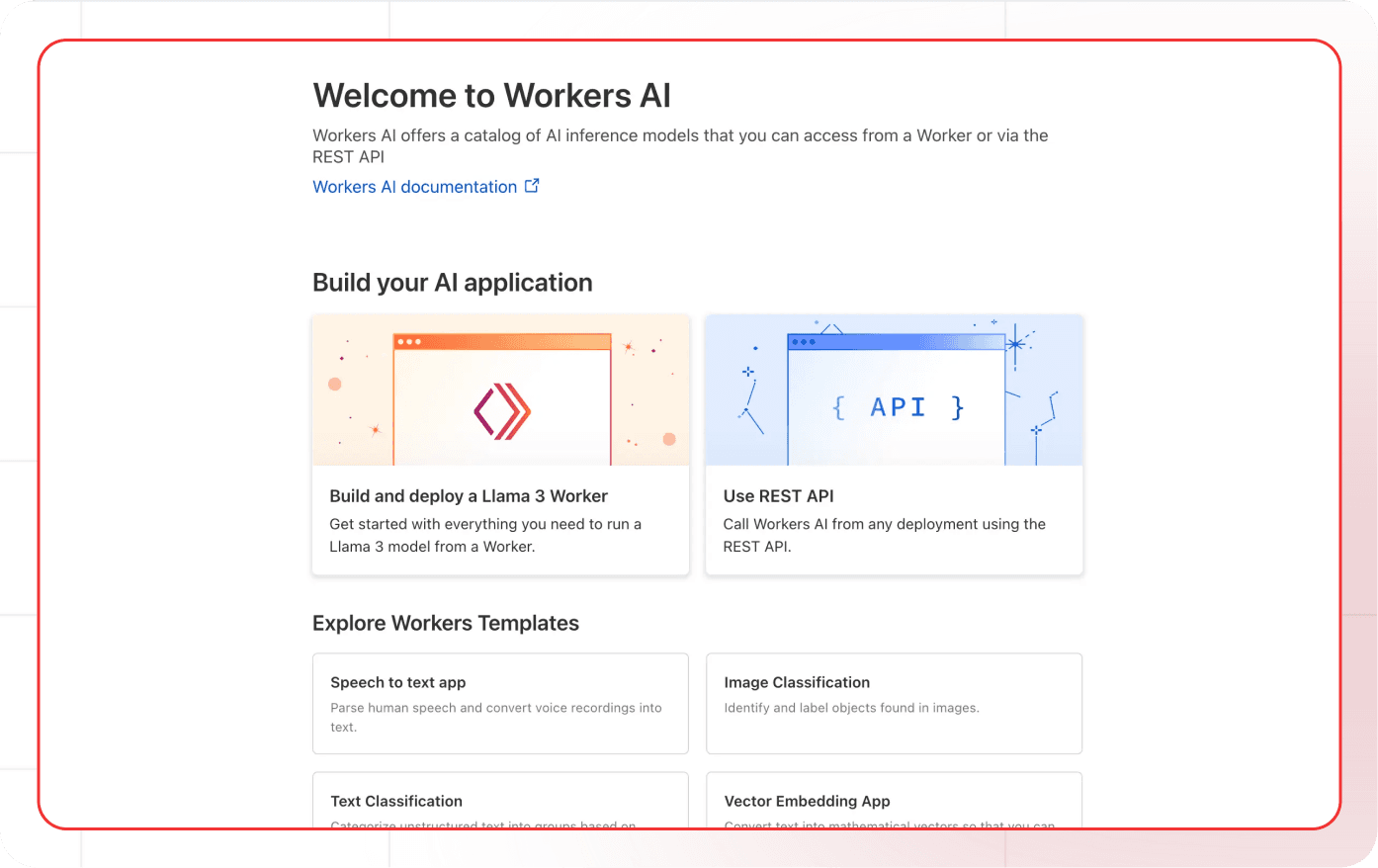The height and width of the screenshot is (868, 1378).
Task: Open the Workers AI documentation link
Action: (x=414, y=187)
